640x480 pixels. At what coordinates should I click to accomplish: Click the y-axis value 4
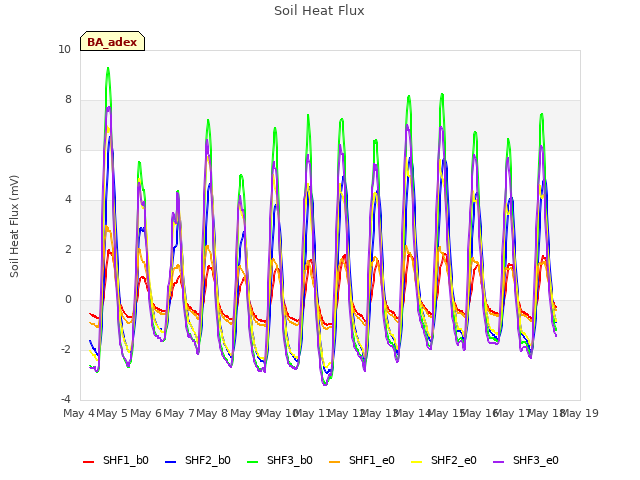coord(68,200)
